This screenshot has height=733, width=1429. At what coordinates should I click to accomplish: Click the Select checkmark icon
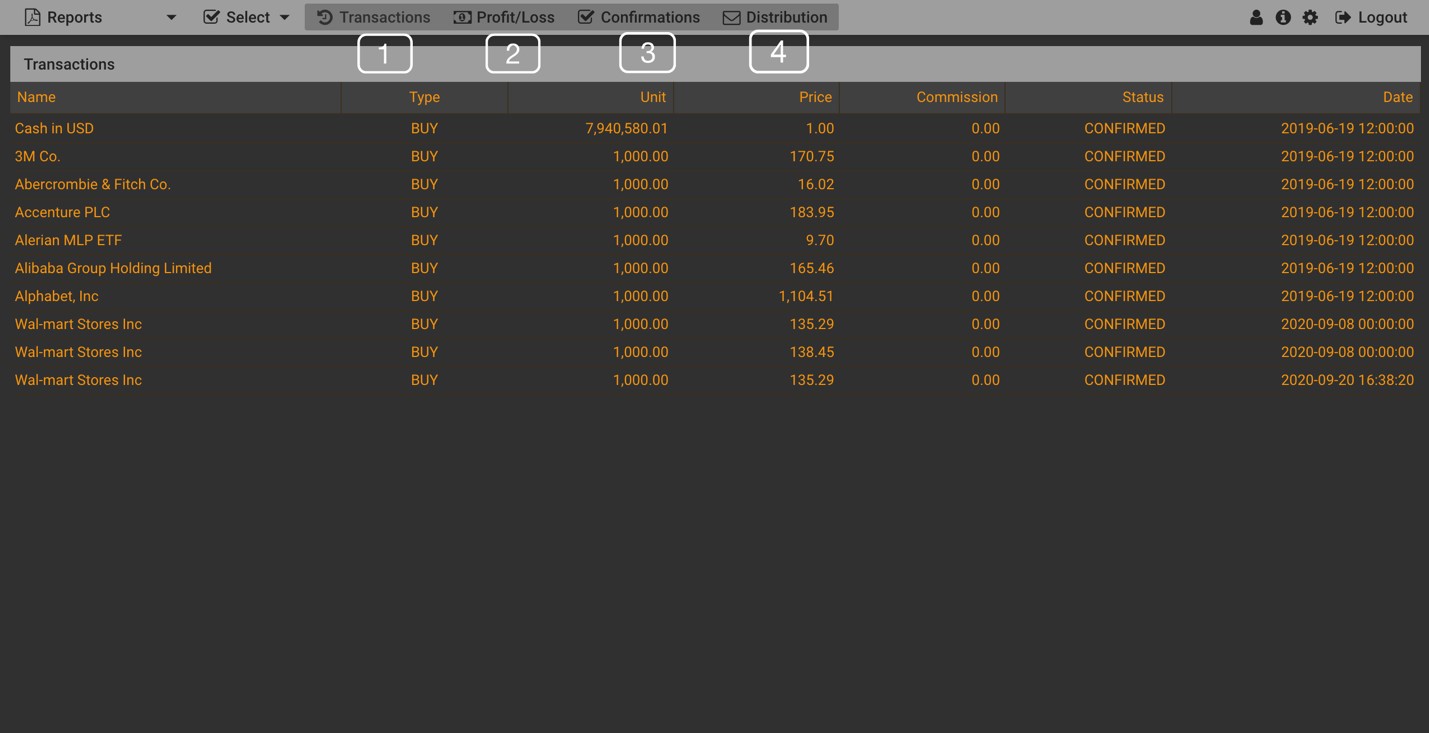click(x=211, y=17)
